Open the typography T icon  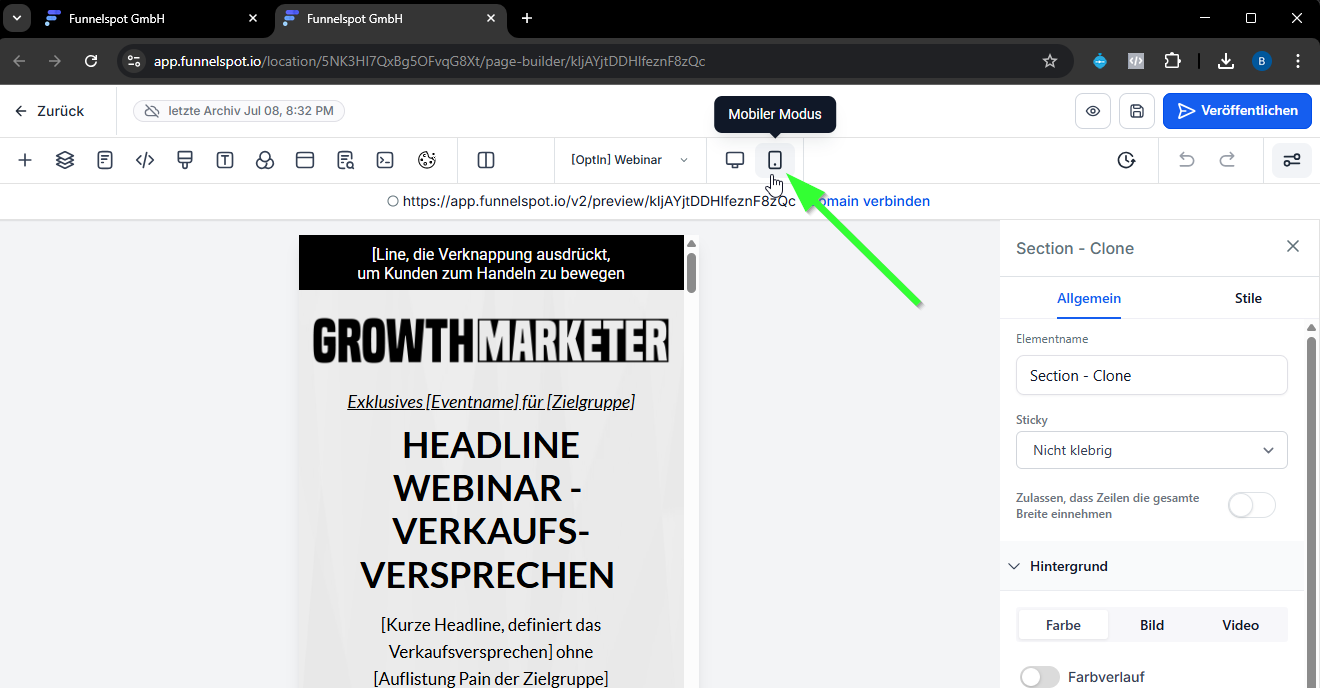[x=225, y=160]
